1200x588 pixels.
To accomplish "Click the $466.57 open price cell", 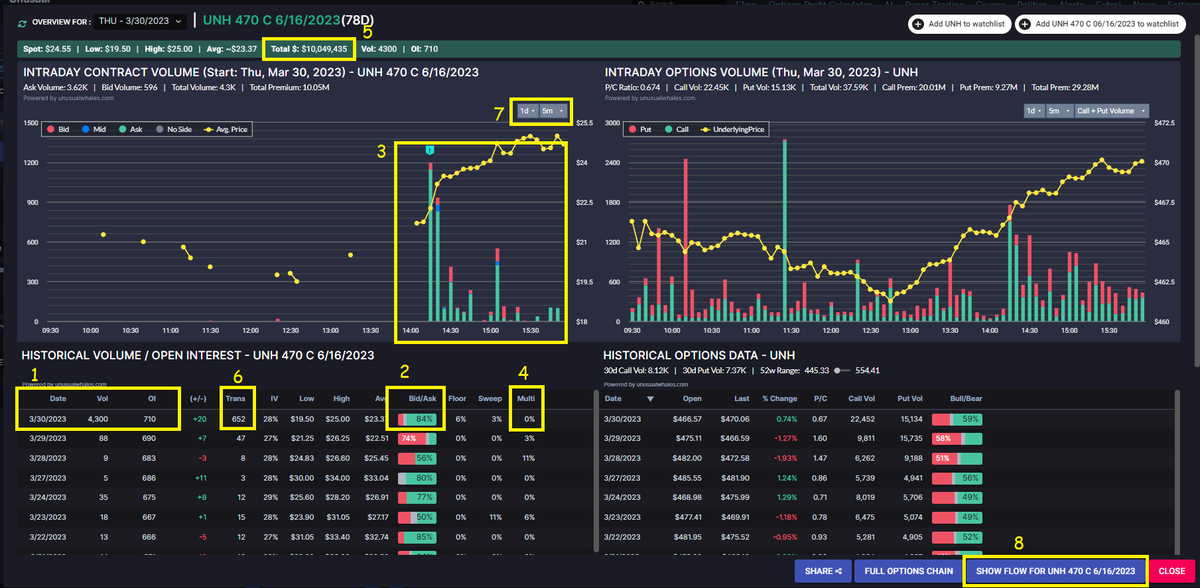I will pyautogui.click(x=686, y=419).
